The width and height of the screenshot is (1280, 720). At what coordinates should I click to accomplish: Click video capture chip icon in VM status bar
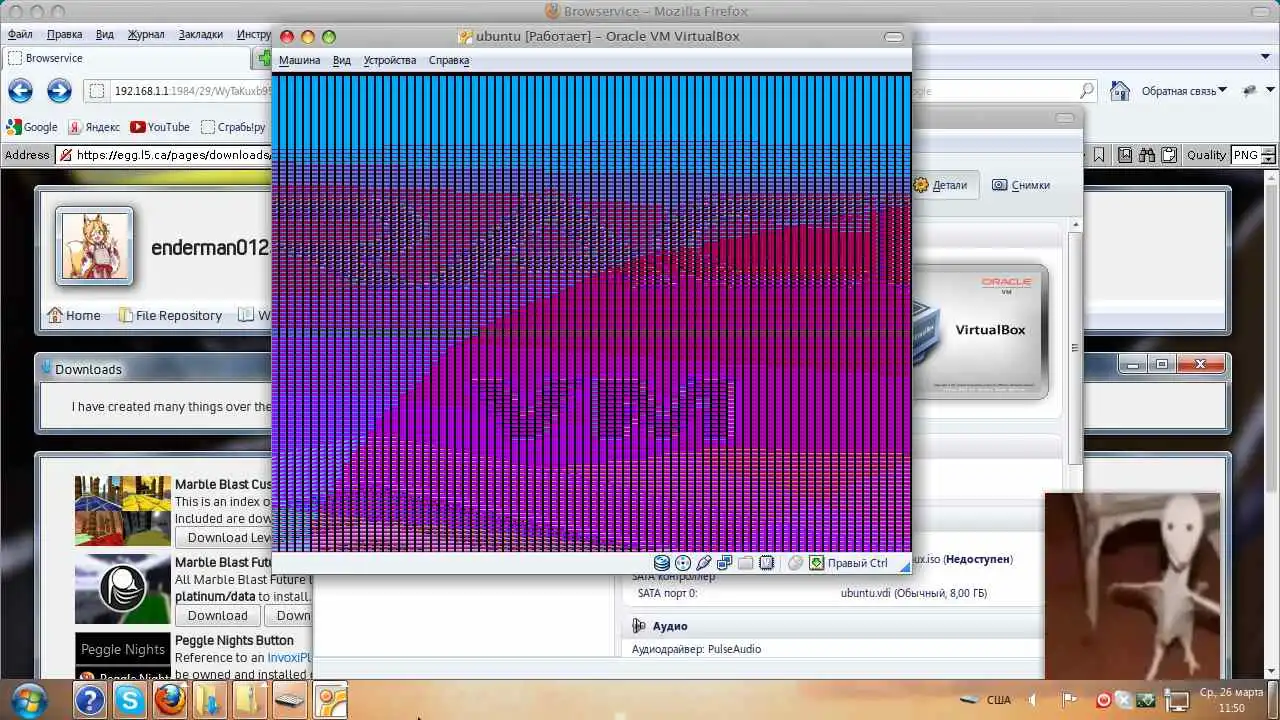point(767,563)
